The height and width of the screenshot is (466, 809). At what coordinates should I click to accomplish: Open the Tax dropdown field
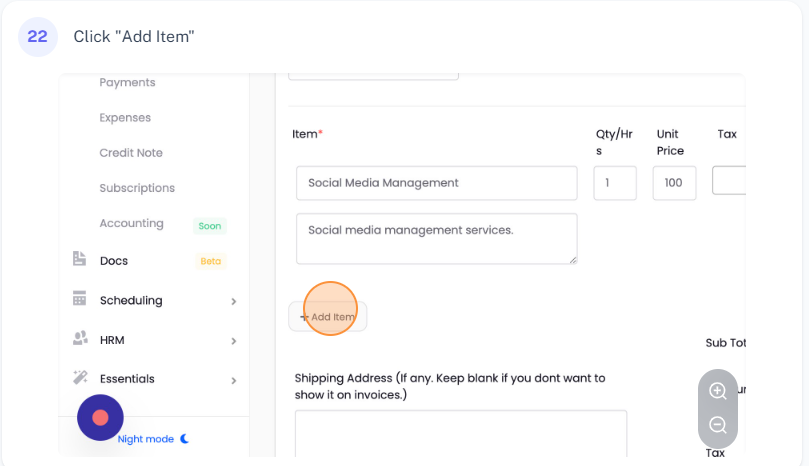pyautogui.click(x=728, y=180)
